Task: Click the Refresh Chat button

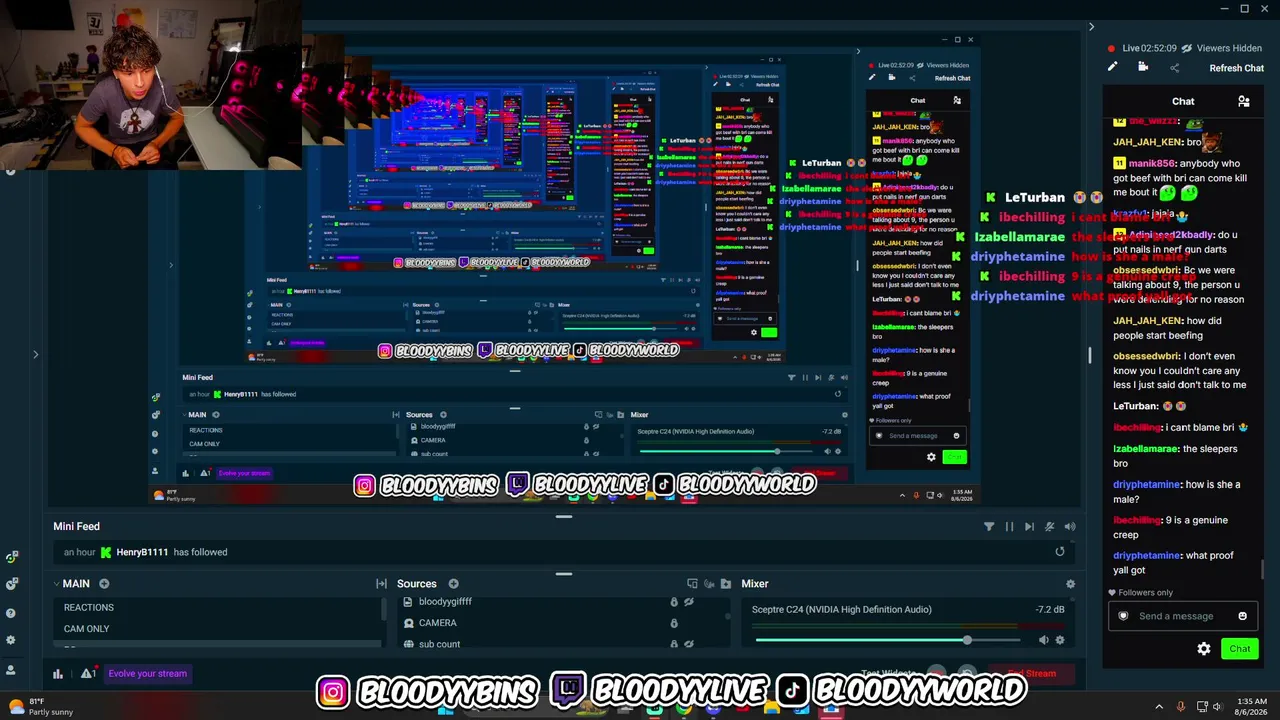Action: [1237, 68]
